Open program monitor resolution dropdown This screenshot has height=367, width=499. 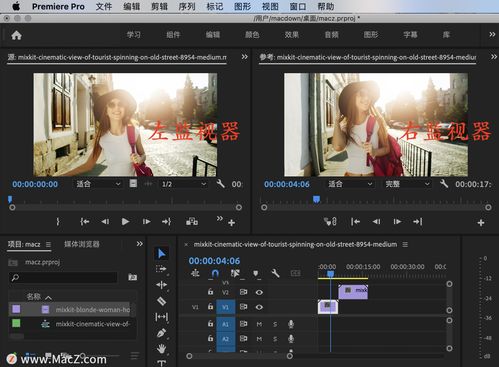(x=407, y=184)
